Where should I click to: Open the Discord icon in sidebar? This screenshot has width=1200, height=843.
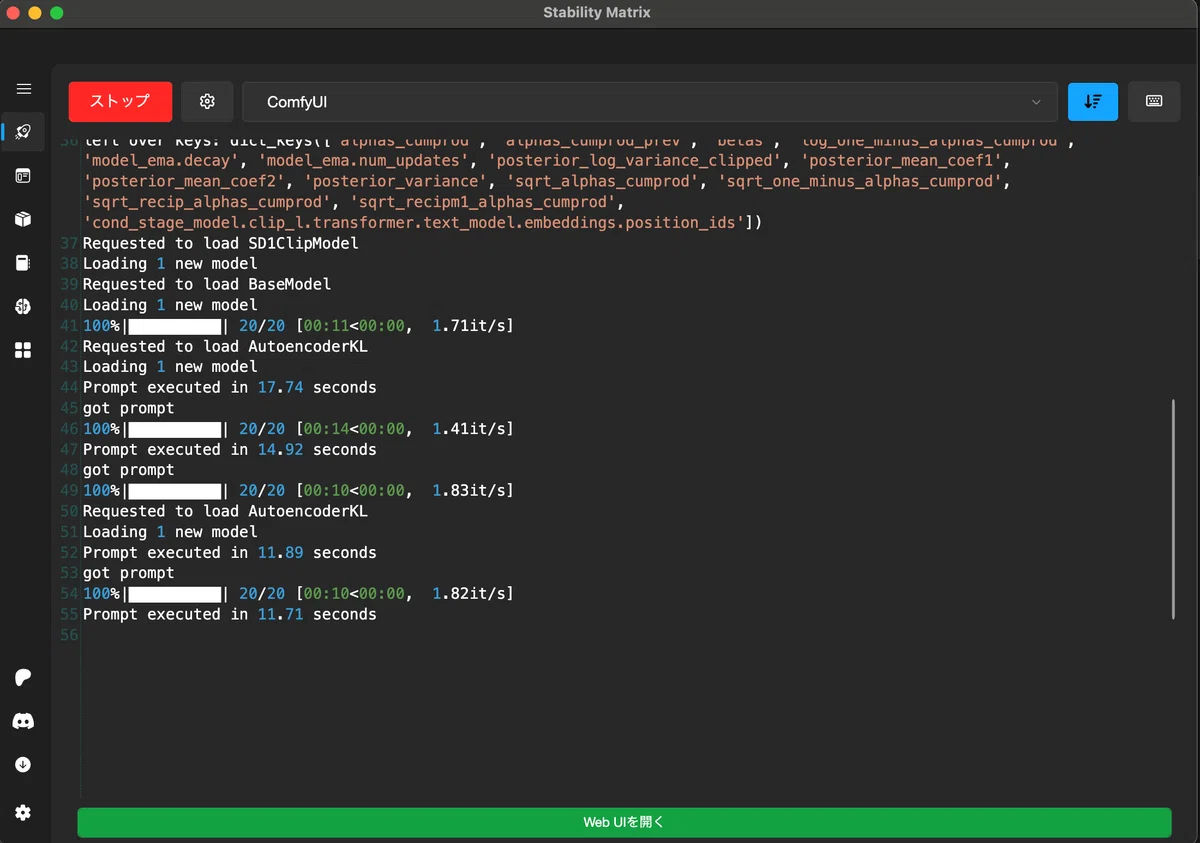tap(23, 721)
